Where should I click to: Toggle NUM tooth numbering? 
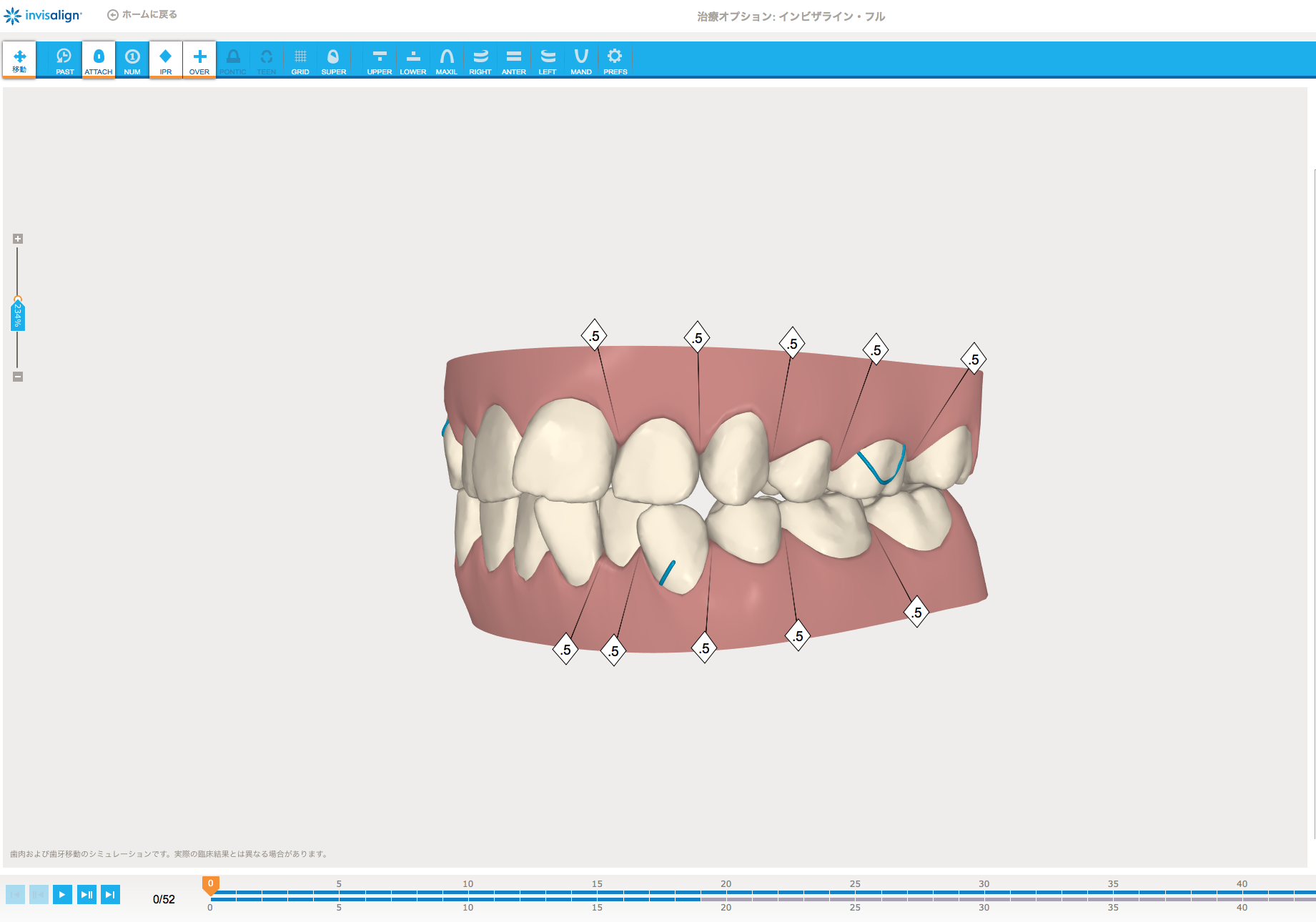[x=132, y=59]
